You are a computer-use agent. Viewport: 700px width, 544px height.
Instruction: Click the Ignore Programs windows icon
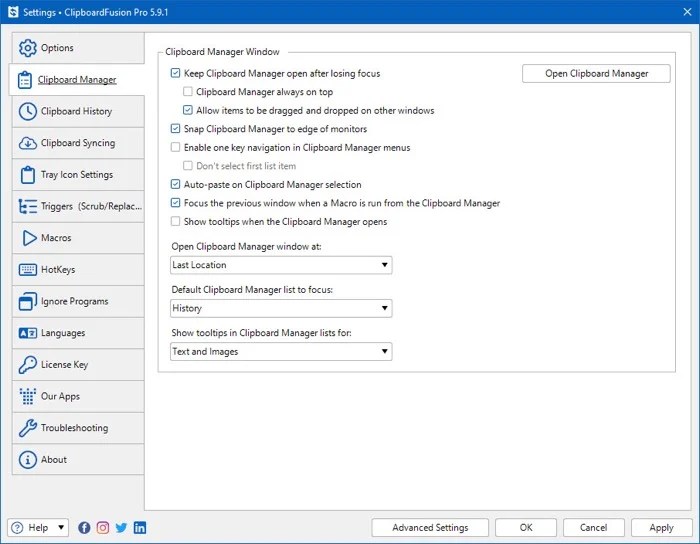click(28, 301)
